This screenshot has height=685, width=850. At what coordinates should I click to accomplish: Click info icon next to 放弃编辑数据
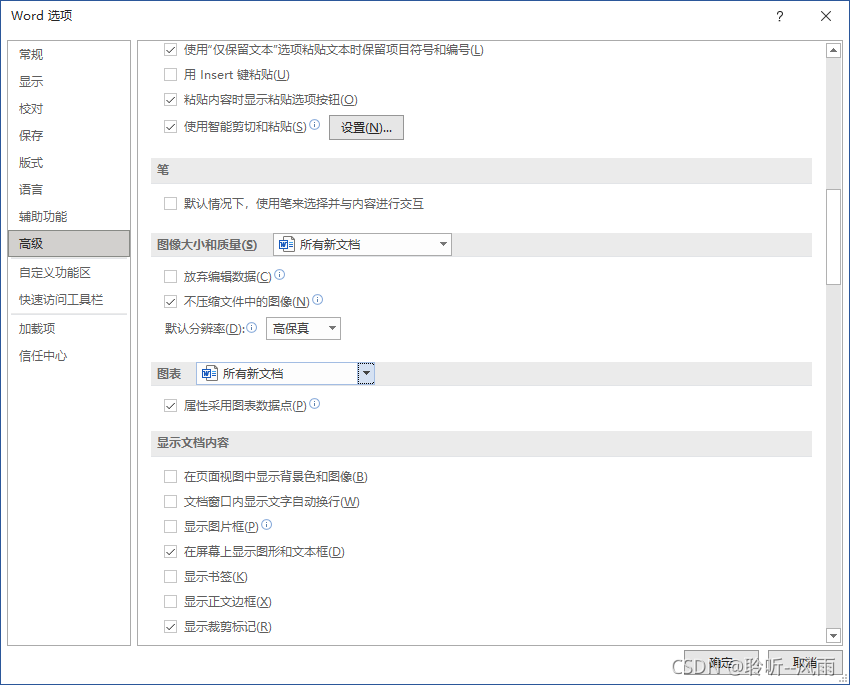[279, 275]
